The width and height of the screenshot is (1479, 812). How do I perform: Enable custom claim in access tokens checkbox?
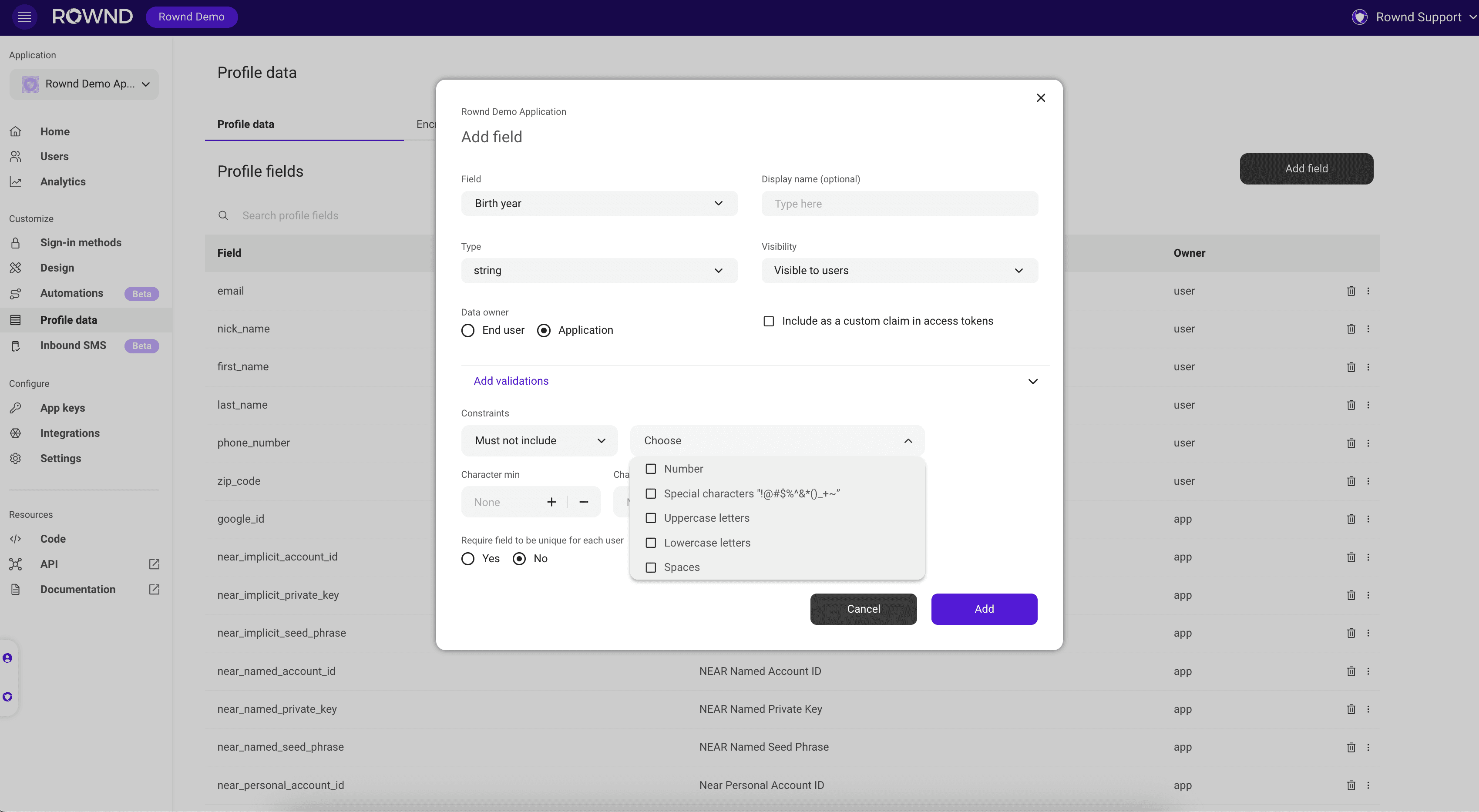(x=768, y=321)
